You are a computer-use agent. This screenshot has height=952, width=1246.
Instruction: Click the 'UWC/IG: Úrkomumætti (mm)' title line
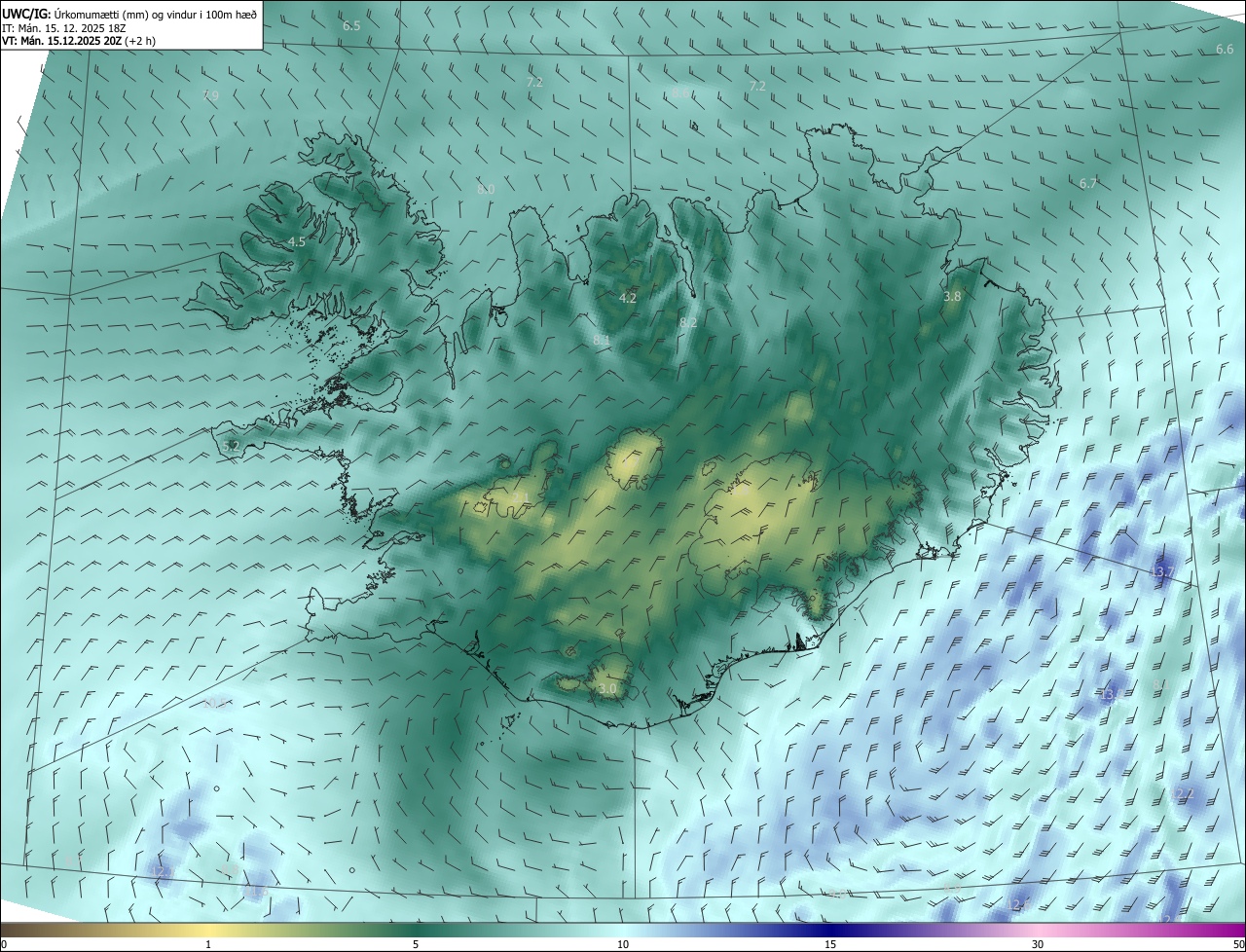point(129,14)
